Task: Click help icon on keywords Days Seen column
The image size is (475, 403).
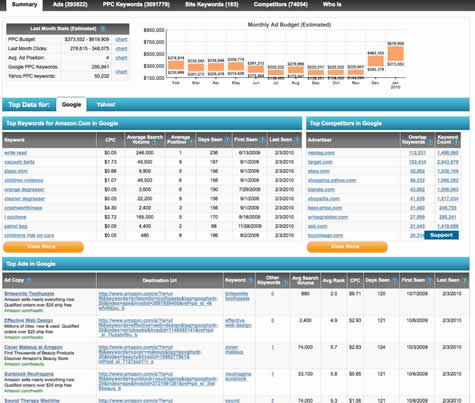Action: point(227,140)
